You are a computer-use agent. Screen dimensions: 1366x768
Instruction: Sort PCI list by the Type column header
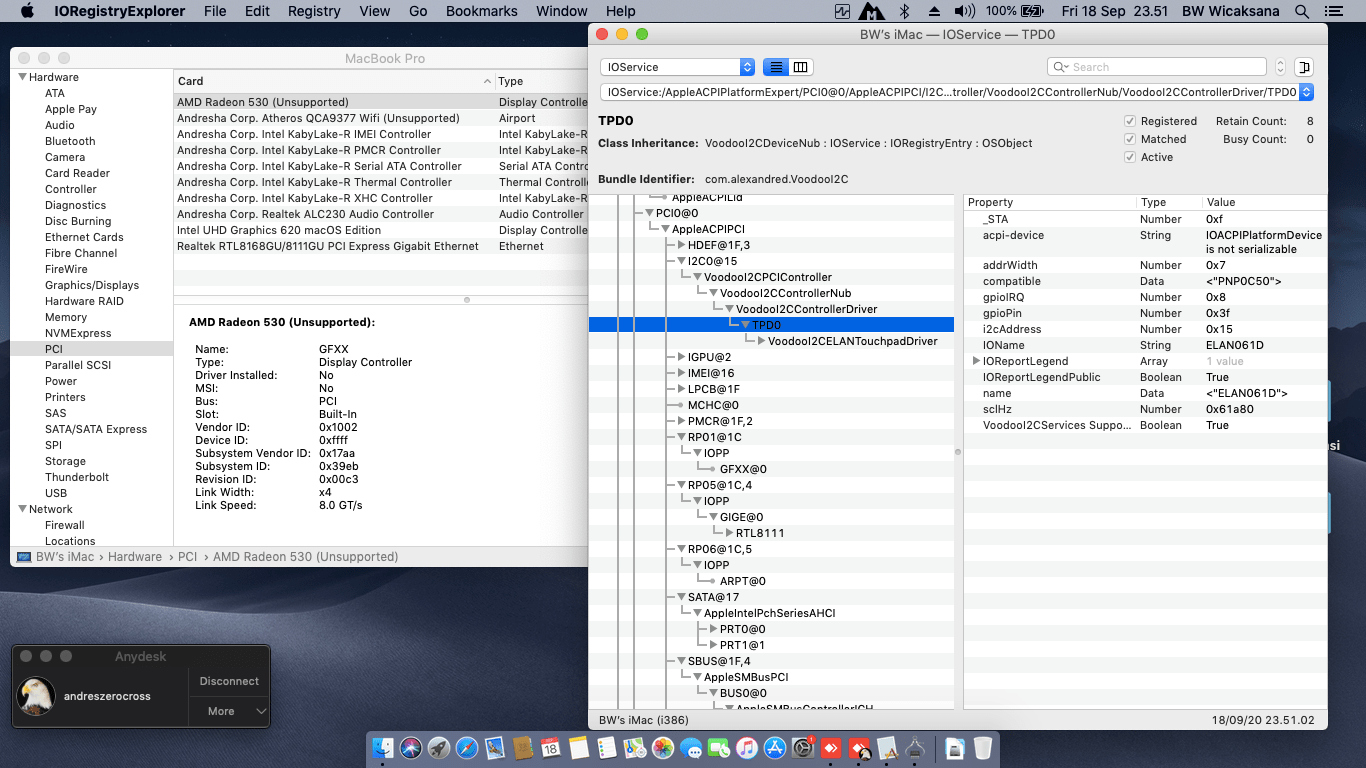pyautogui.click(x=542, y=81)
